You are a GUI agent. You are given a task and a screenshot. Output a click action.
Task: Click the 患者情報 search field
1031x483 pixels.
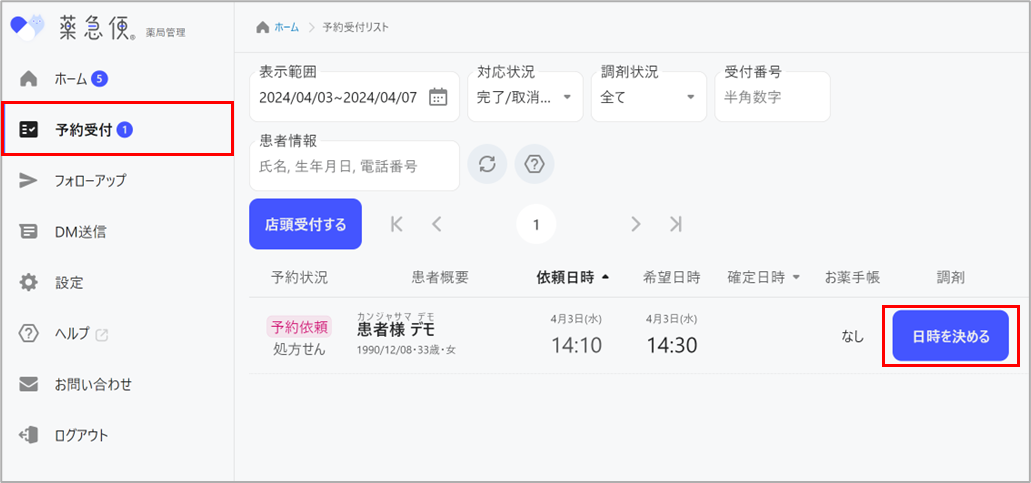point(353,166)
